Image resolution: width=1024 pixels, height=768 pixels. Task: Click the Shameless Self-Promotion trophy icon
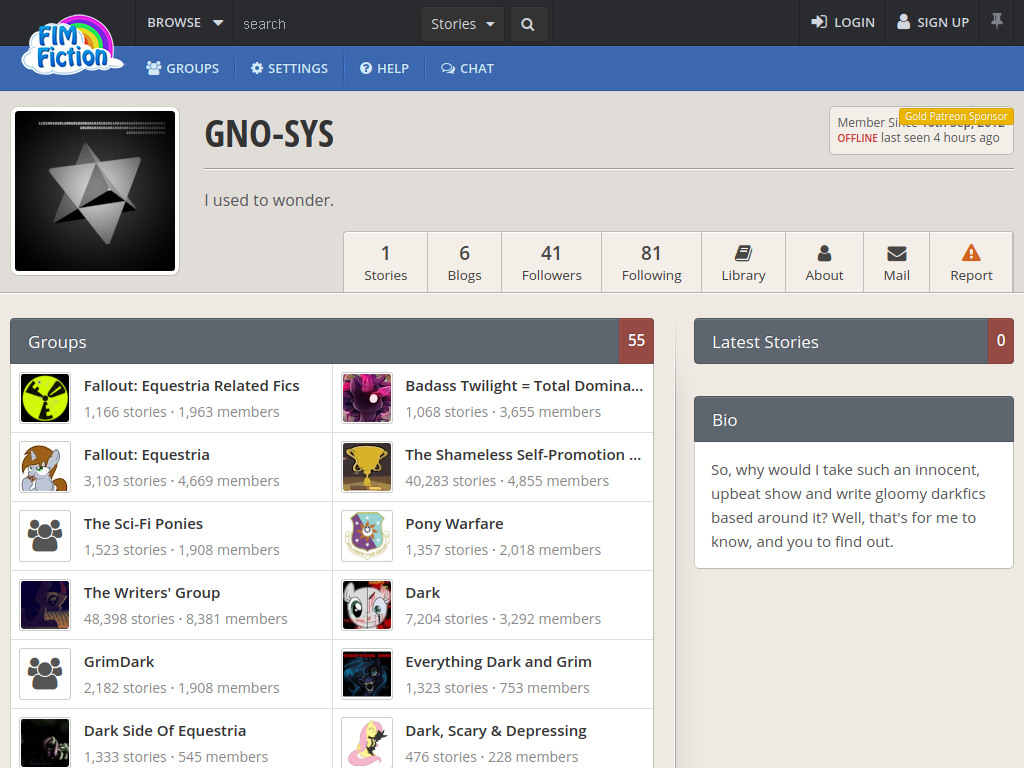[367, 467]
